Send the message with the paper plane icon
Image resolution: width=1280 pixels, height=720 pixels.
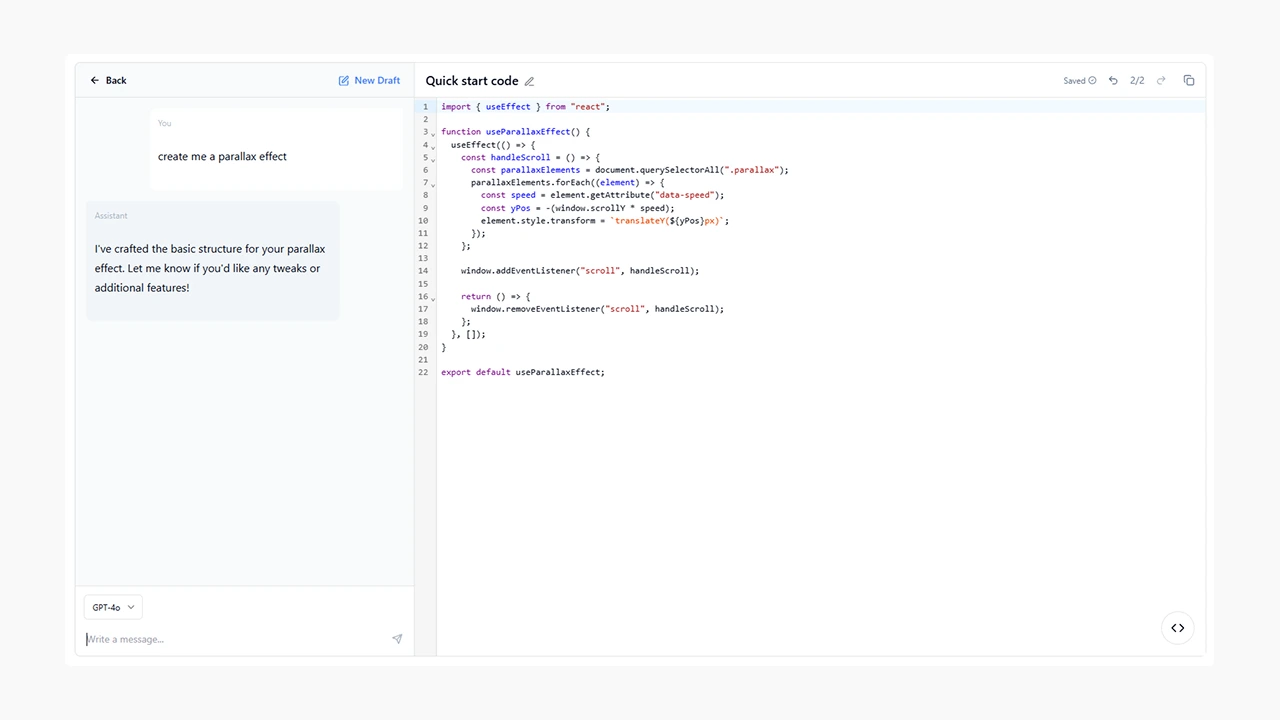click(x=397, y=639)
